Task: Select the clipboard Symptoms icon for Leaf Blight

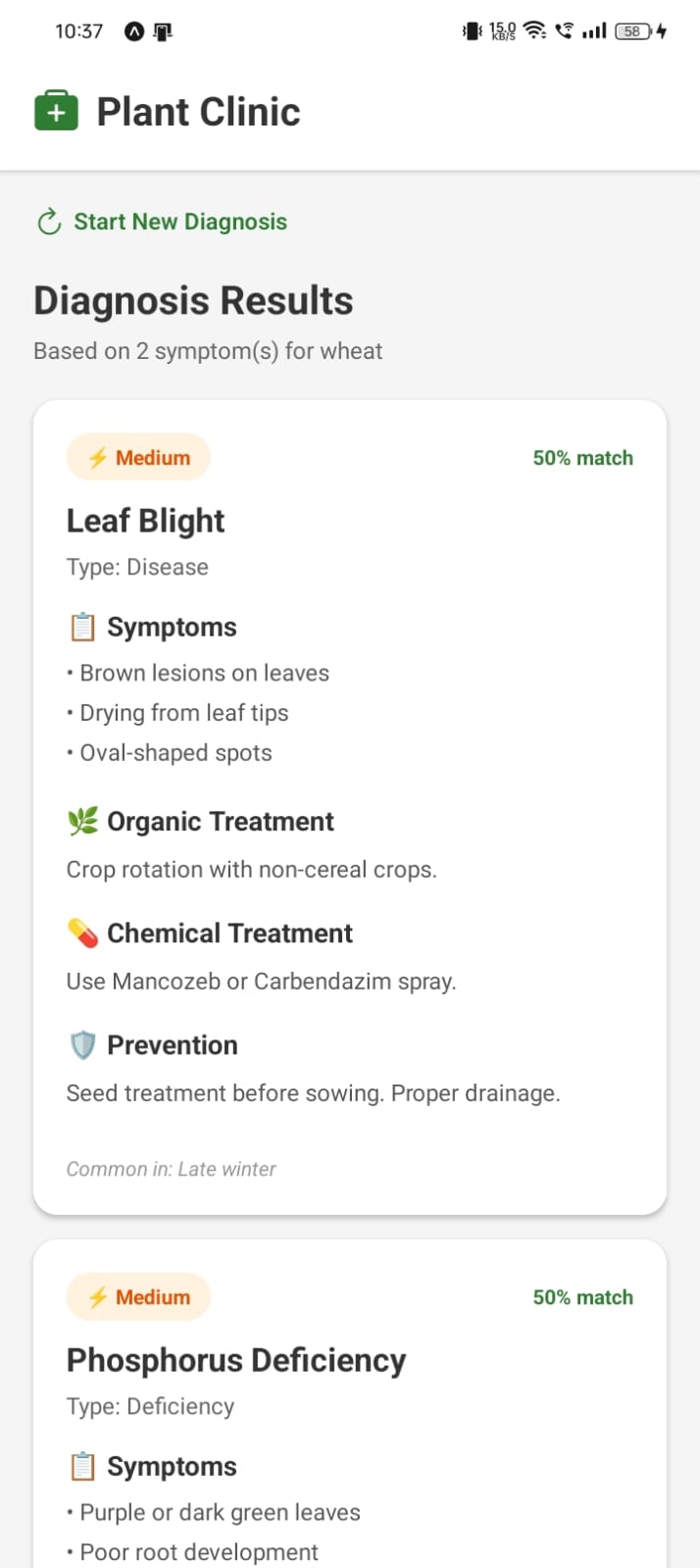Action: [82, 626]
